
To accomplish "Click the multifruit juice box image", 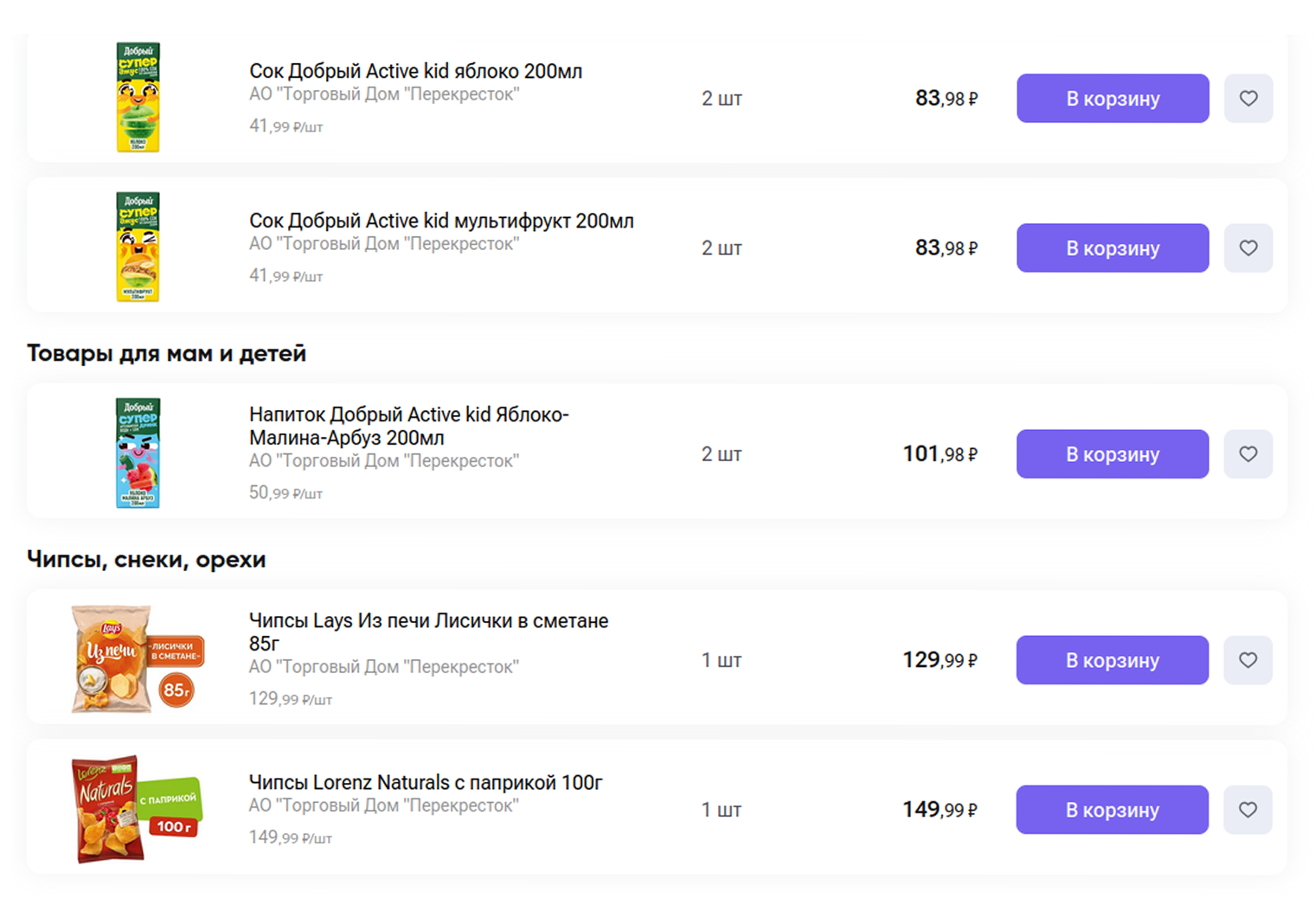I will [138, 247].
